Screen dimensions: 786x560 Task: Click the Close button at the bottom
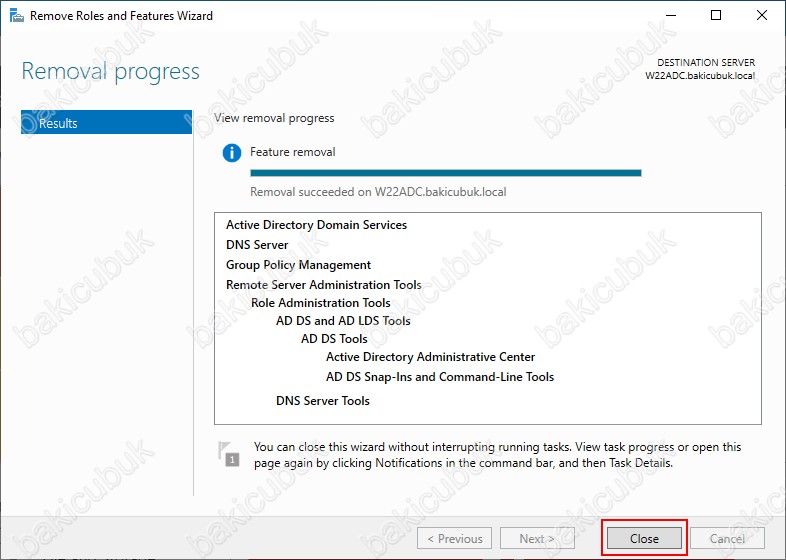(644, 538)
